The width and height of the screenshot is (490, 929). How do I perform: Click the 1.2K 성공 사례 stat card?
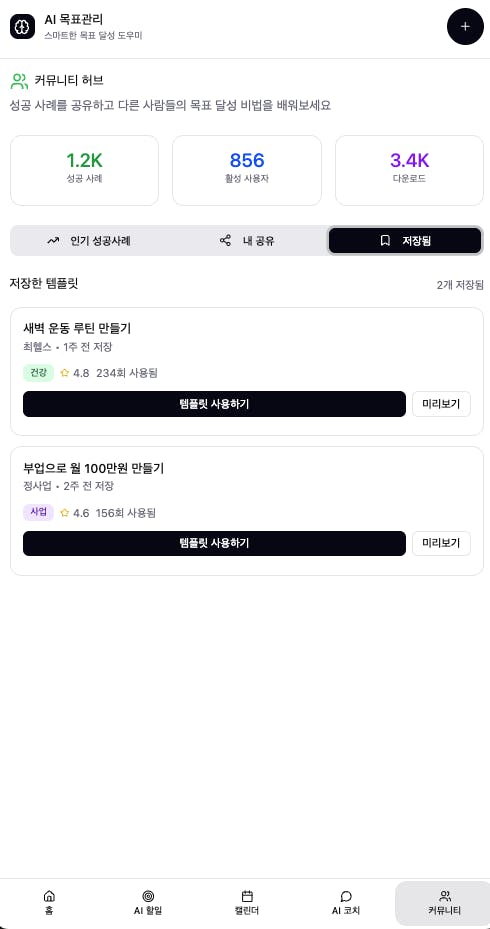pos(84,171)
